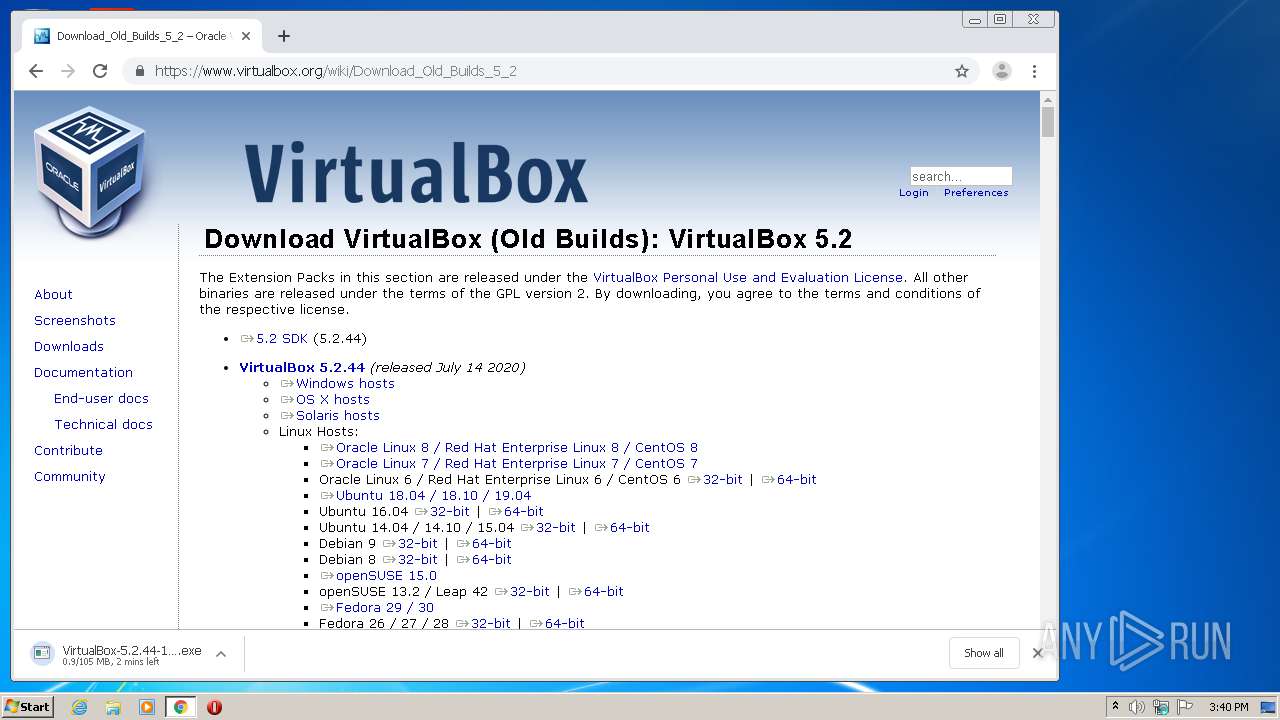This screenshot has height=720, width=1280.
Task: Download Ubuntu 16.04 64-bit package
Action: [x=516, y=511]
